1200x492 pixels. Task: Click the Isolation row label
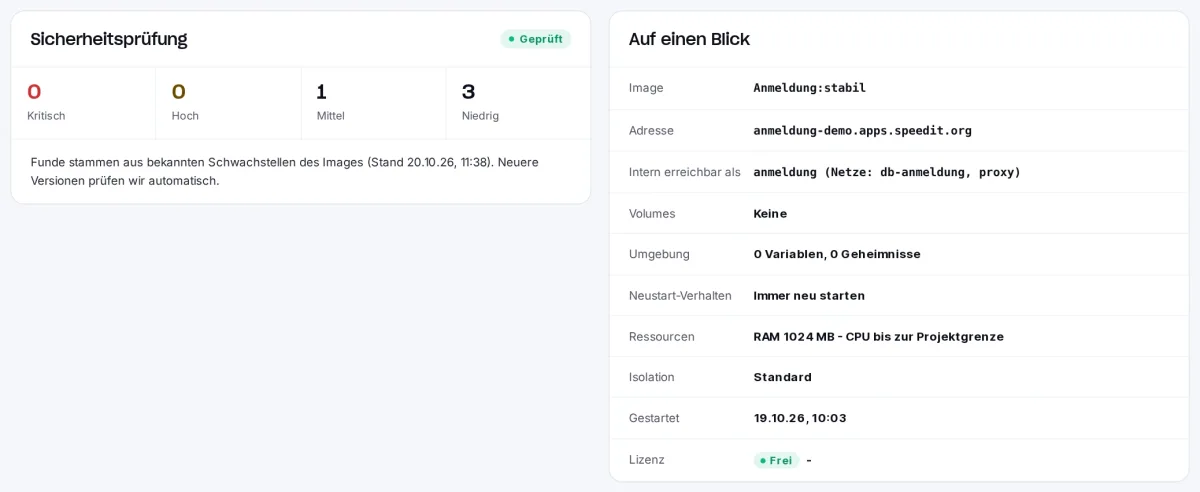652,377
